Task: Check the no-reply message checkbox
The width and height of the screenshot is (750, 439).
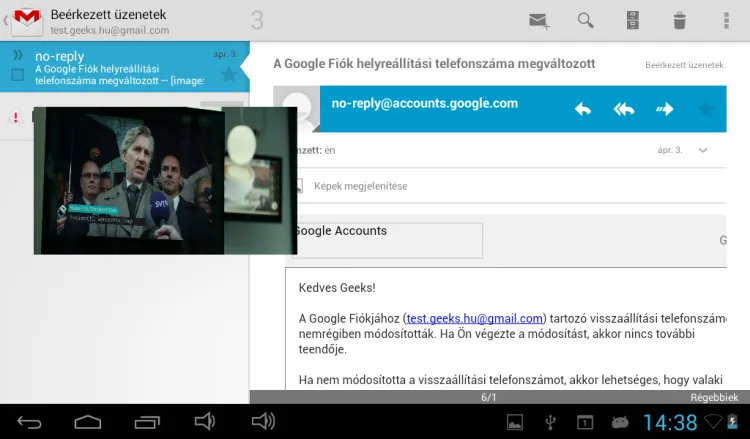Action: pyautogui.click(x=17, y=75)
